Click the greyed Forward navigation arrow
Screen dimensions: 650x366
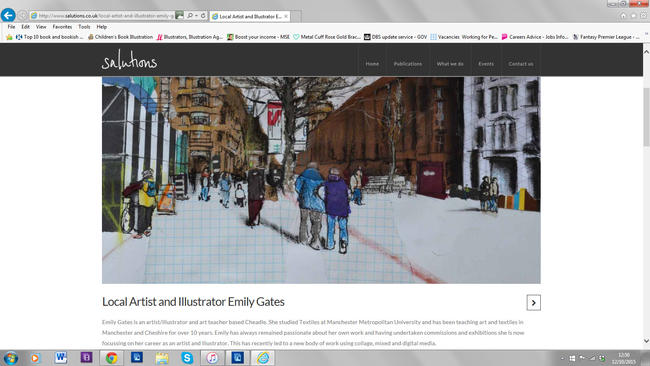(x=22, y=16)
